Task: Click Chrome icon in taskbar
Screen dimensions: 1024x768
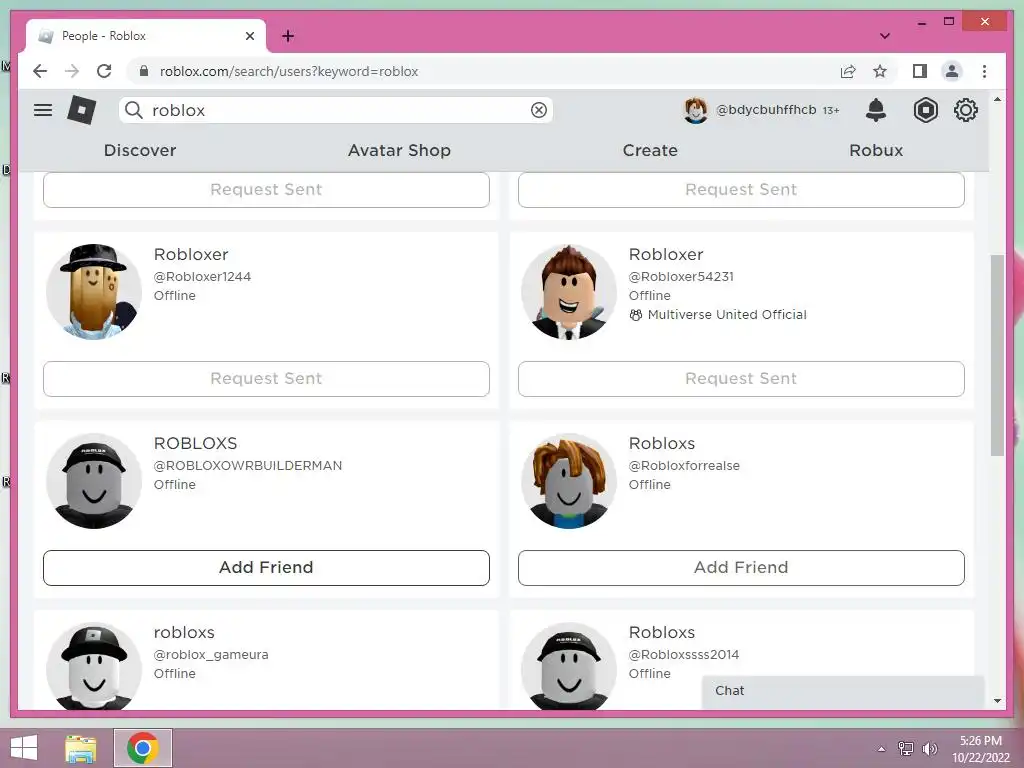Action: [143, 748]
